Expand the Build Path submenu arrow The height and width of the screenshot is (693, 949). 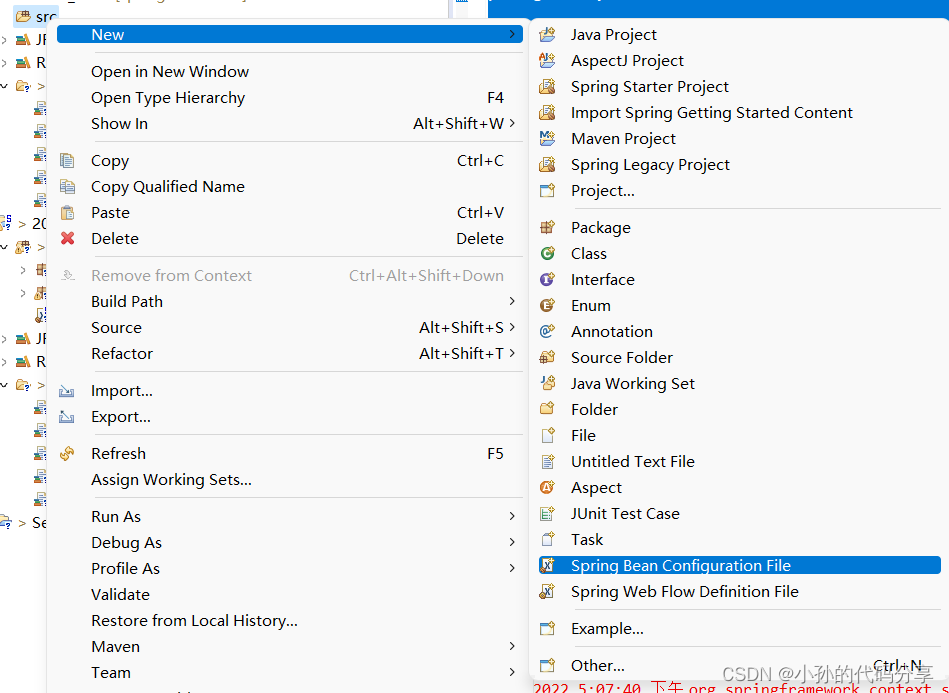click(512, 301)
